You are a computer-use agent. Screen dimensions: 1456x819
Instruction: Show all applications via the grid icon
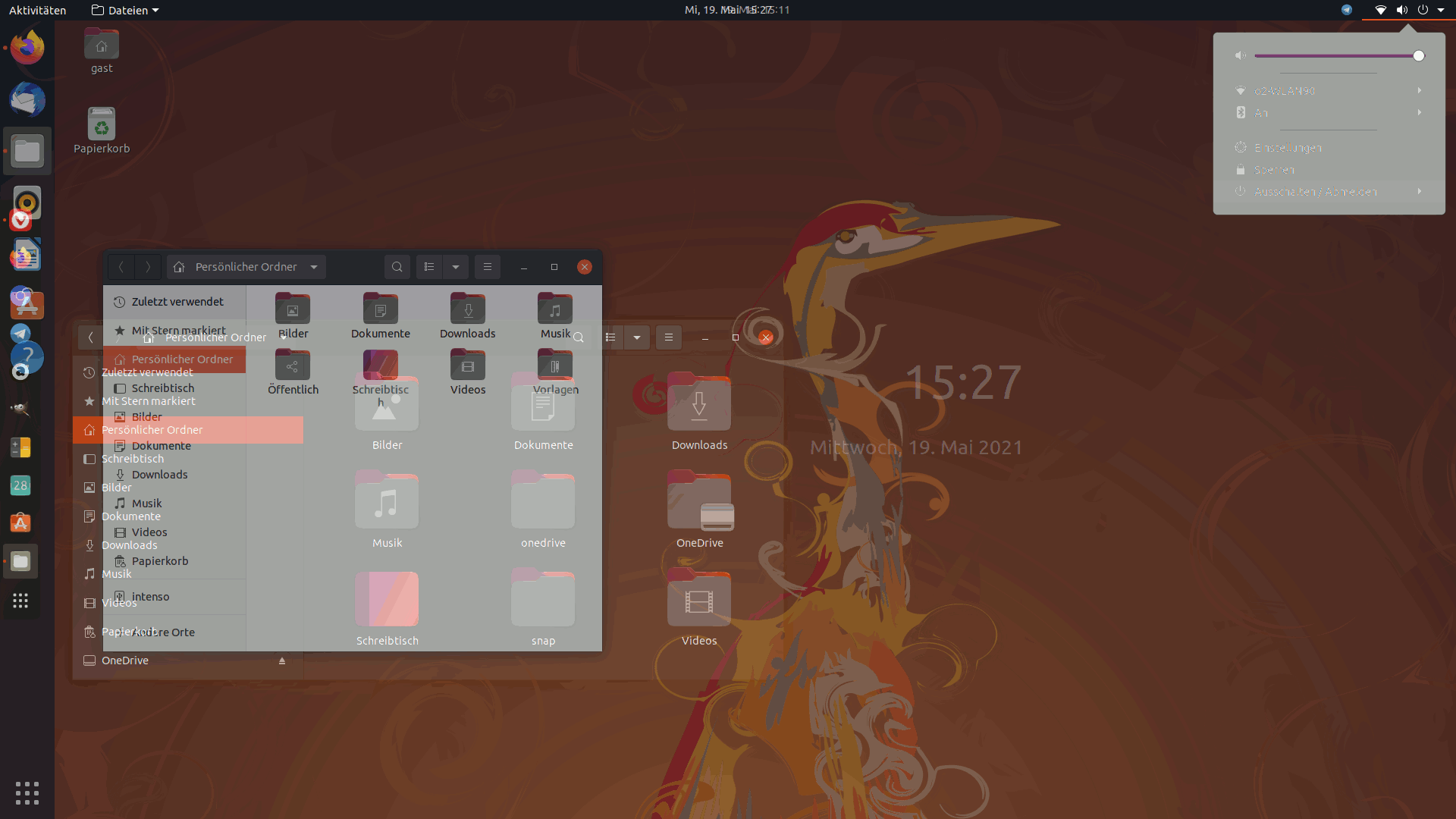tap(27, 792)
